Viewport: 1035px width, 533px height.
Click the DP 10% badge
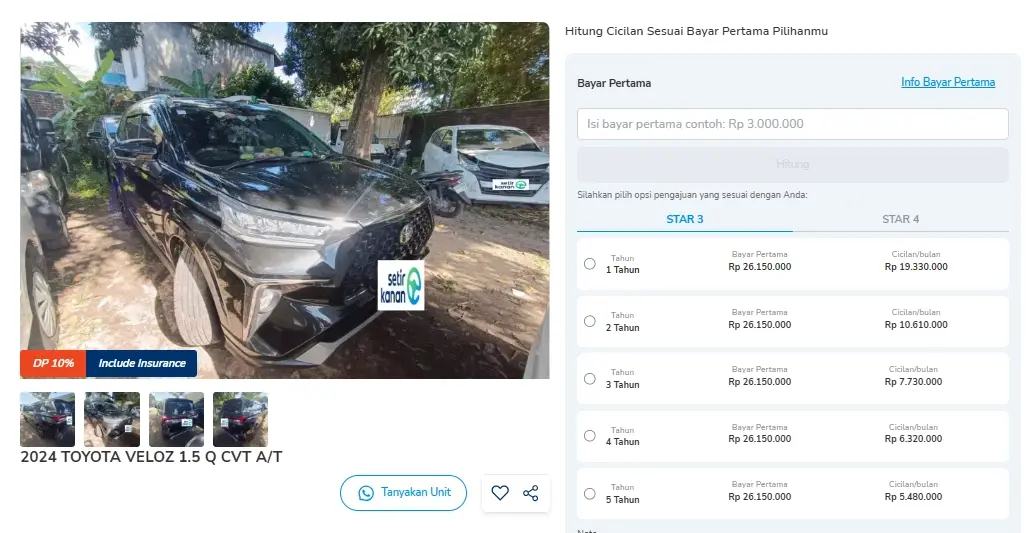click(x=53, y=363)
